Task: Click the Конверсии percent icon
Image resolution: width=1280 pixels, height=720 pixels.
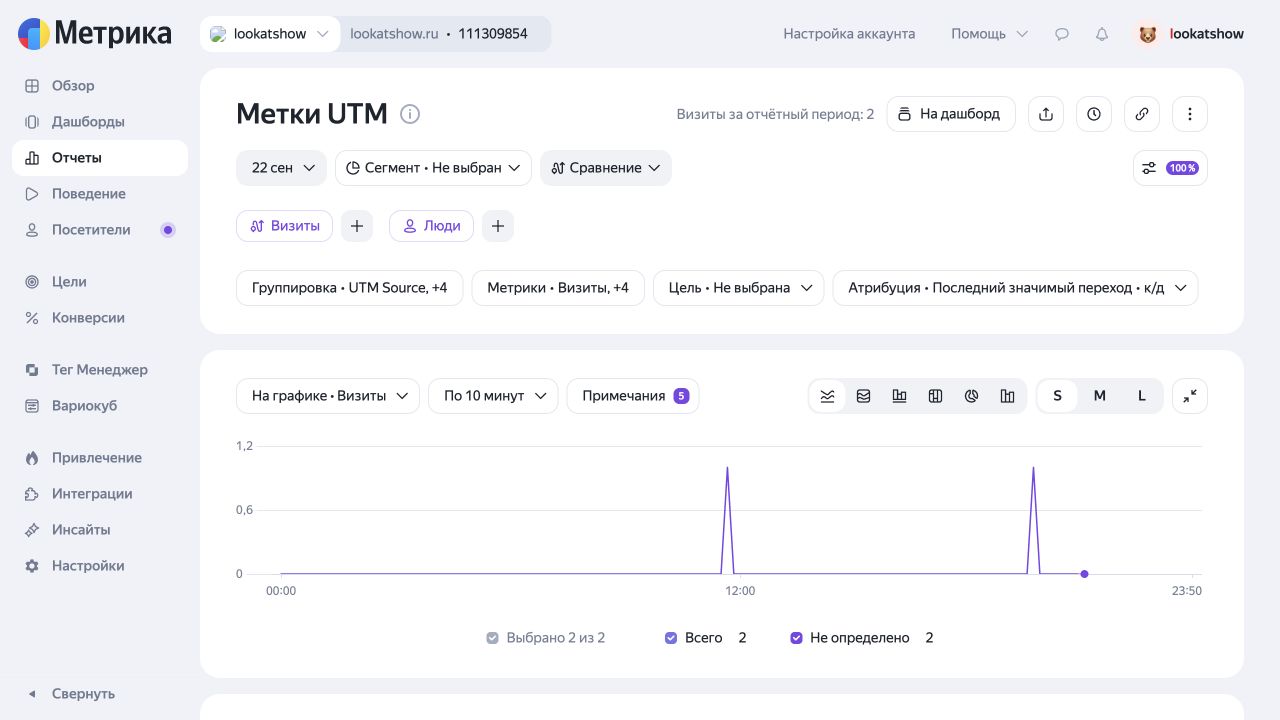Action: [x=32, y=318]
